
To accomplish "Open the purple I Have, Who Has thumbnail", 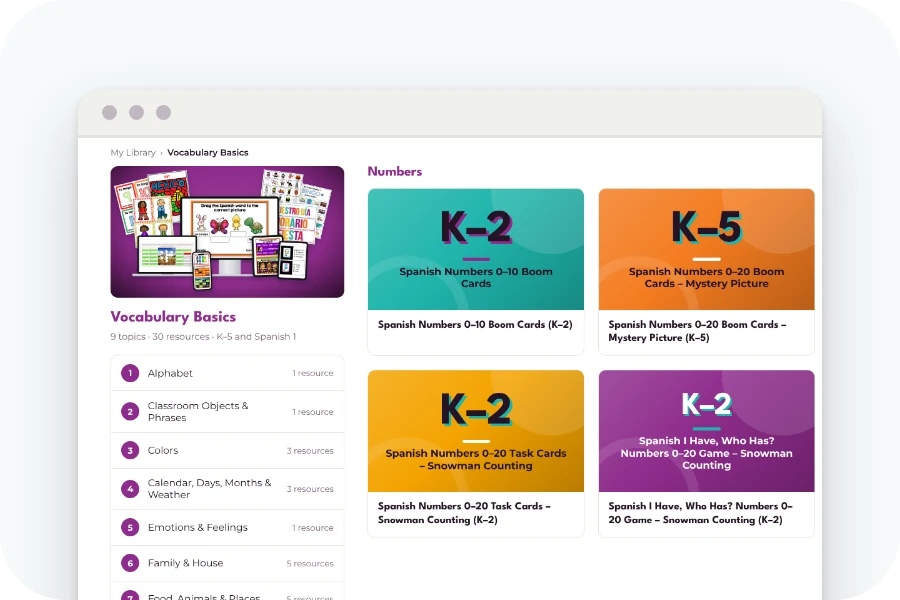I will point(707,431).
